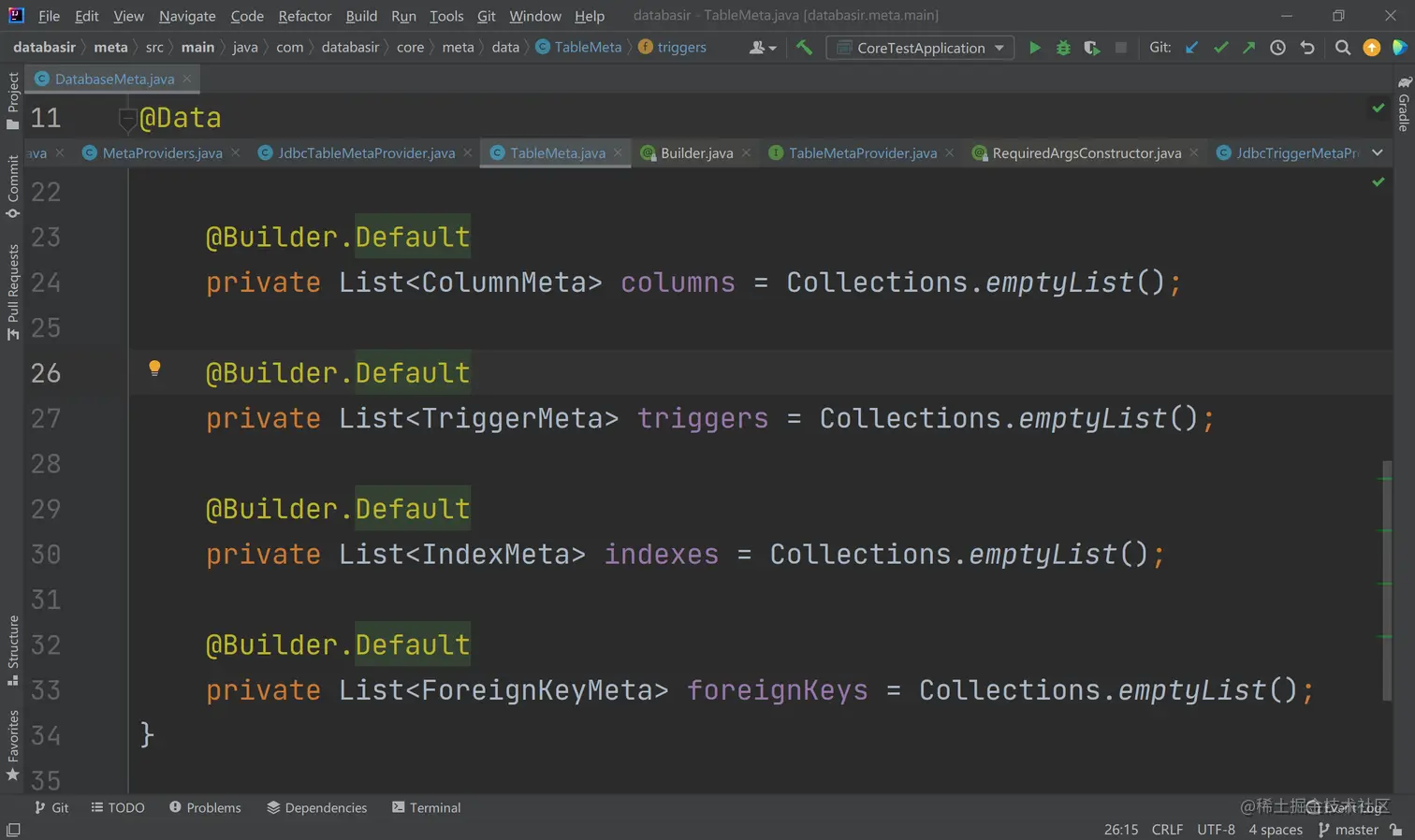1415x840 pixels.
Task: Open the Structure tool window
Action: (x=13, y=650)
